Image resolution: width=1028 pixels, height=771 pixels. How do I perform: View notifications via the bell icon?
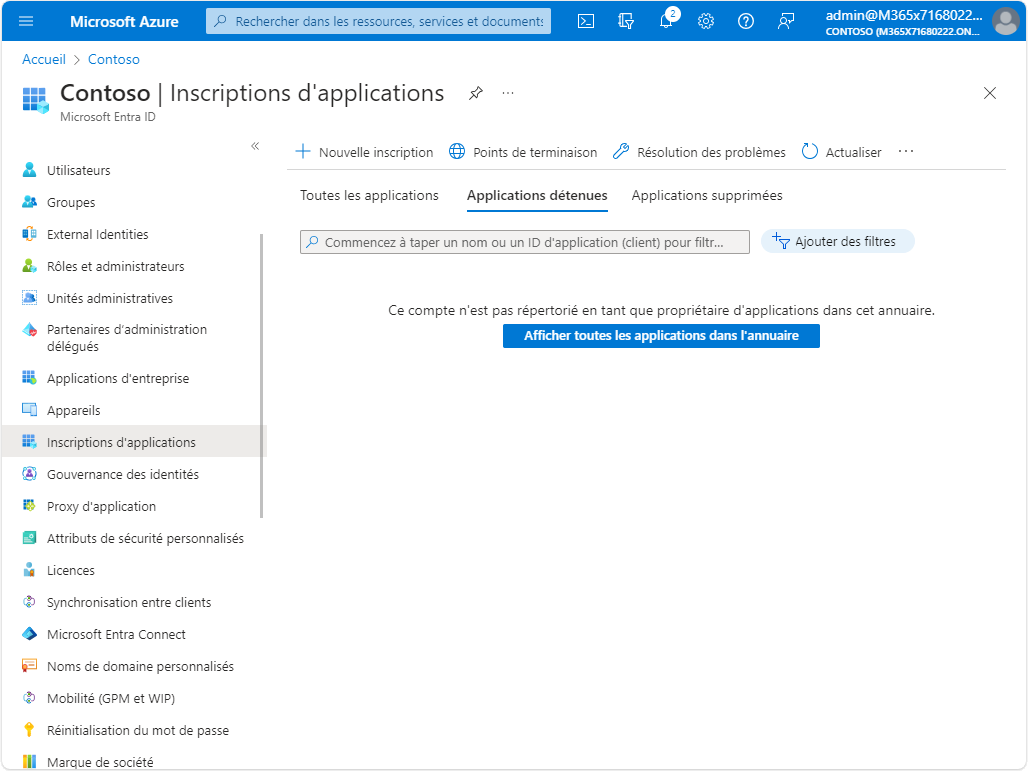[666, 22]
